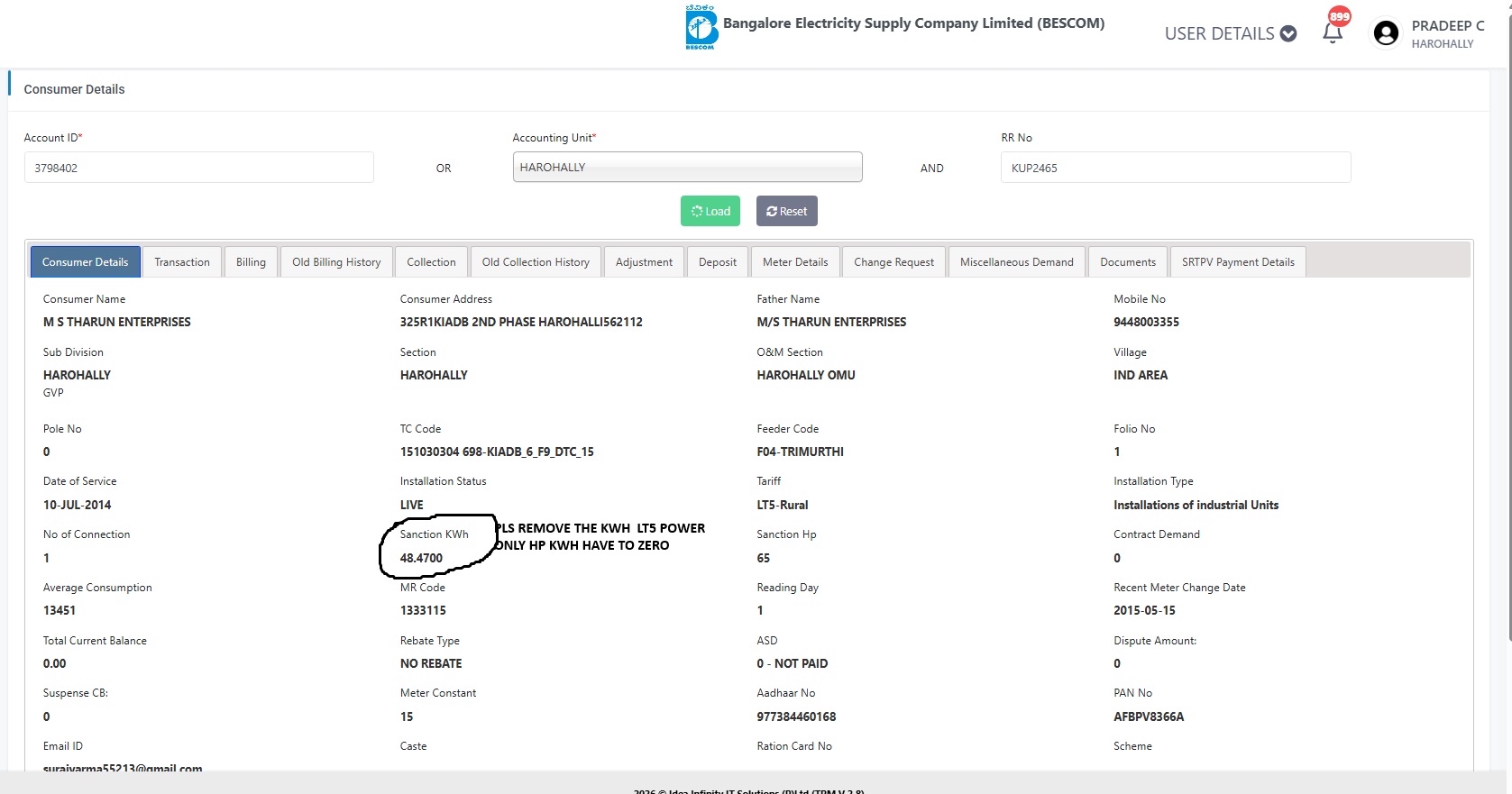Click Feeder Code value F04-TRIMURTHI
Viewport: 1512px width, 794px height.
[x=801, y=452]
